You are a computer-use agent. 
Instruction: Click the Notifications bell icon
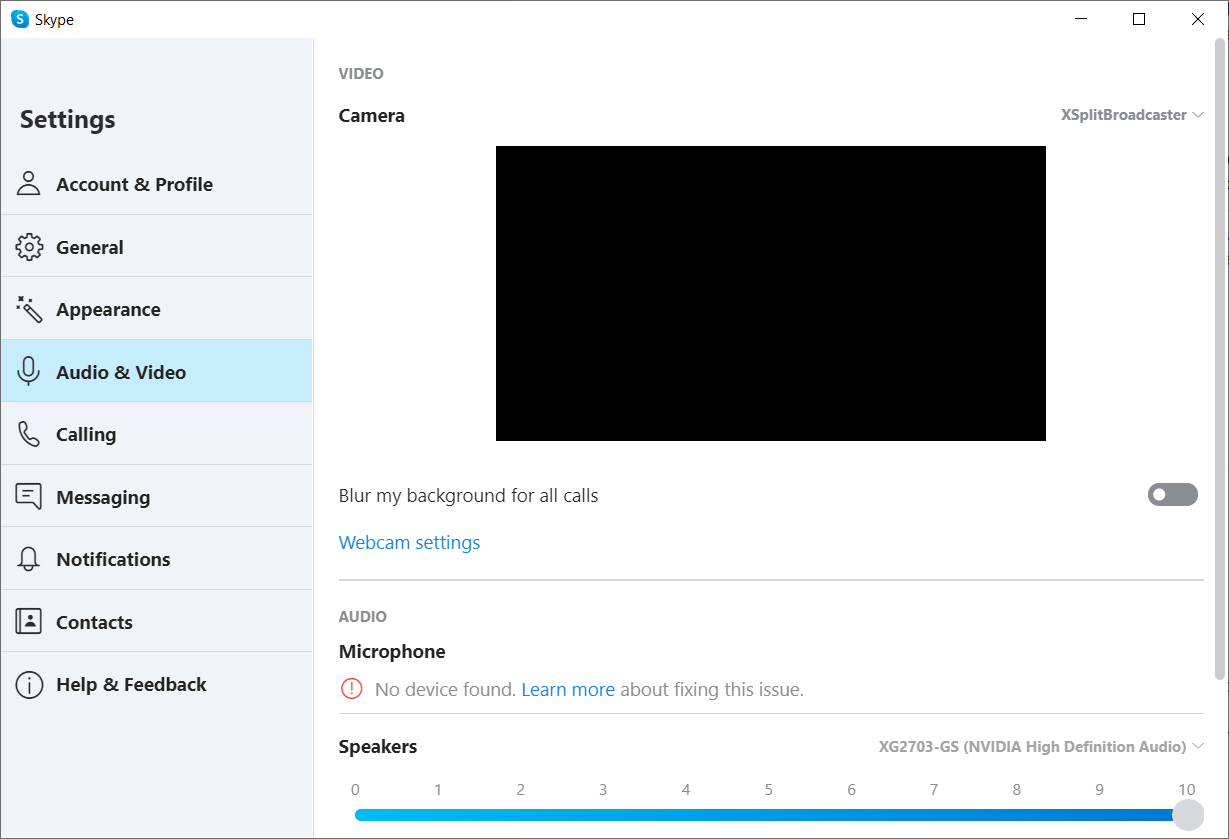tap(29, 559)
